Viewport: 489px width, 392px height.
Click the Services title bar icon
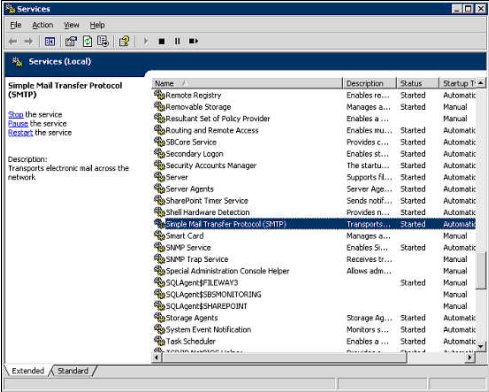pos(10,9)
